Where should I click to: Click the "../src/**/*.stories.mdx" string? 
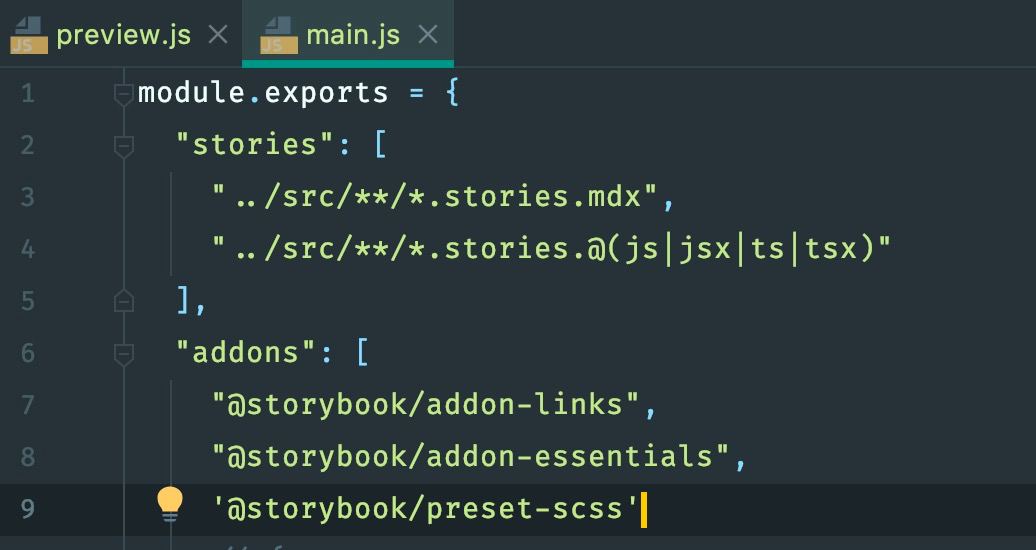coord(435,196)
